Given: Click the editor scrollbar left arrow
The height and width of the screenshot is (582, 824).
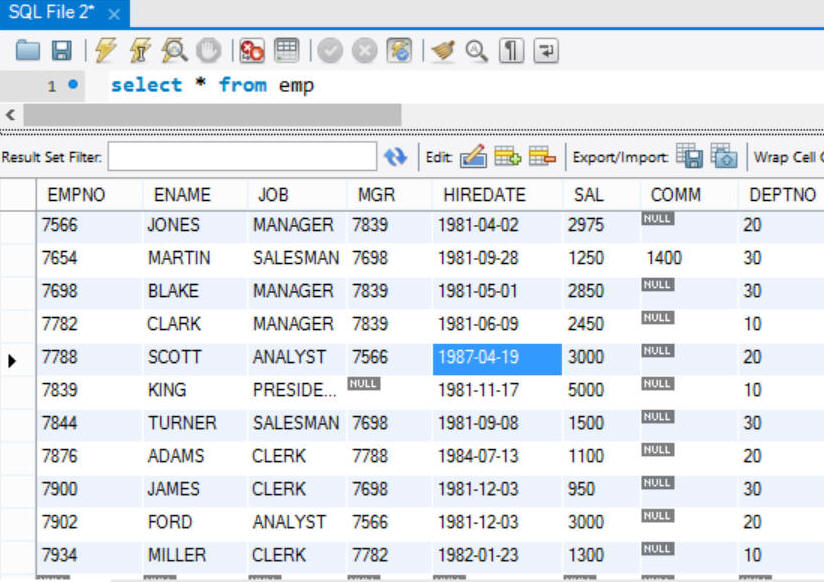Looking at the screenshot, I should [x=11, y=115].
